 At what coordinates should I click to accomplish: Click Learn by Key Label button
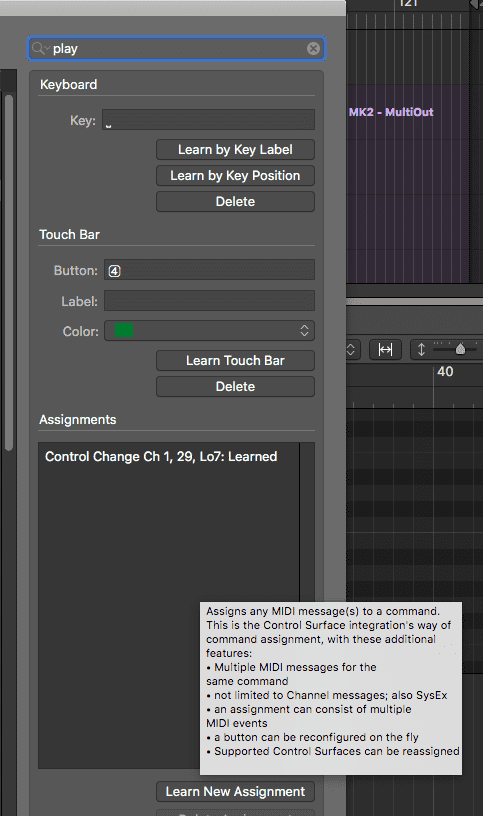click(x=235, y=149)
